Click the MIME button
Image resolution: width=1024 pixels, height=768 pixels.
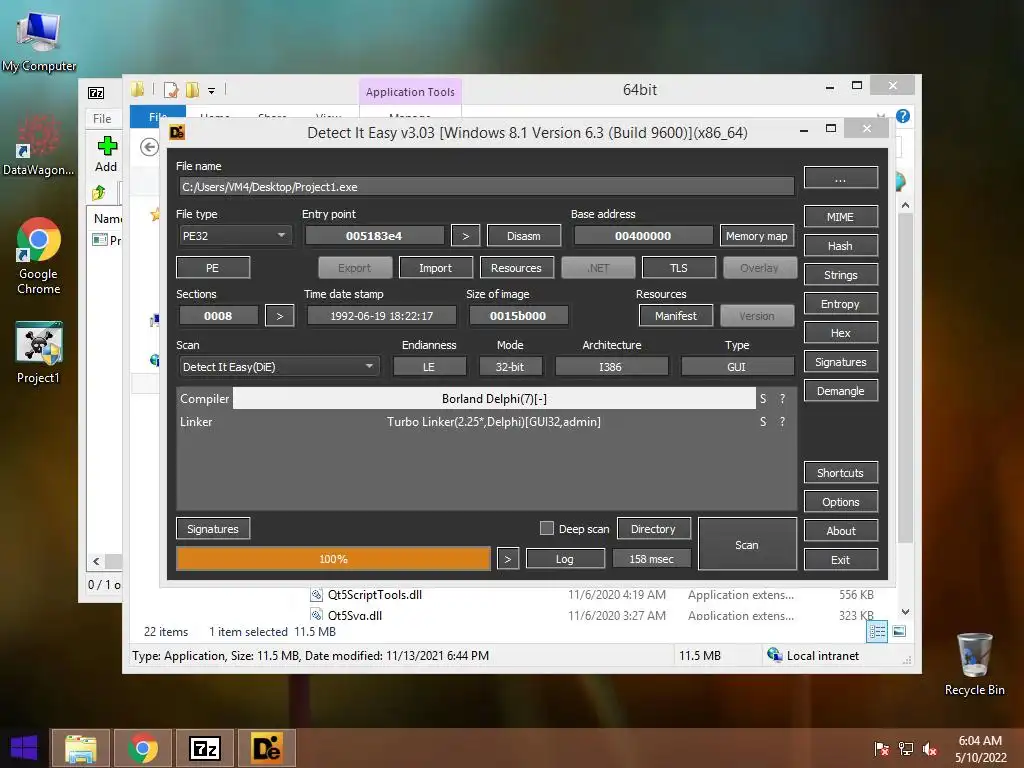click(x=840, y=217)
